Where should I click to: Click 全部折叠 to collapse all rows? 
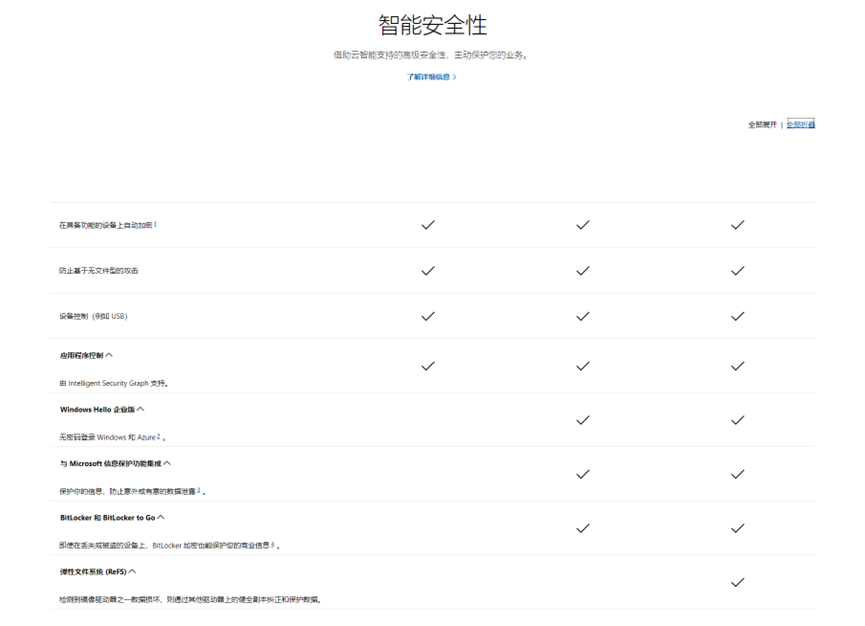(800, 125)
